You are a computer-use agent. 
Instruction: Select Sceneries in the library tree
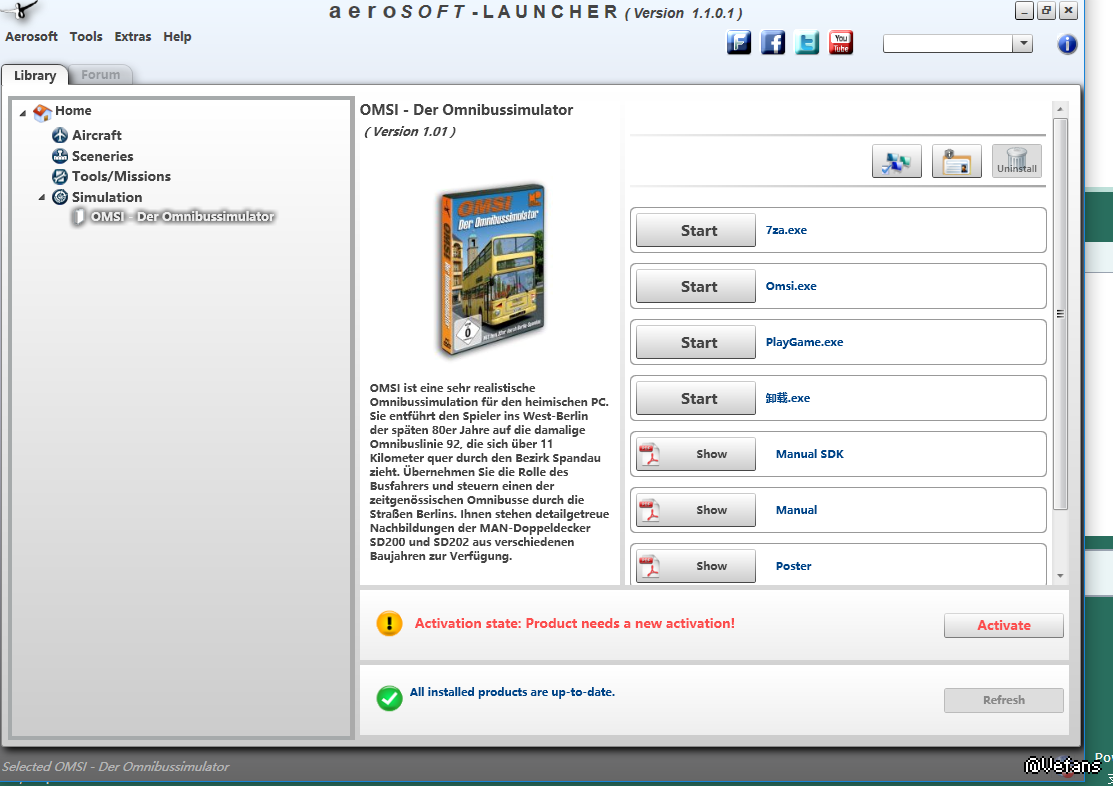coord(102,155)
